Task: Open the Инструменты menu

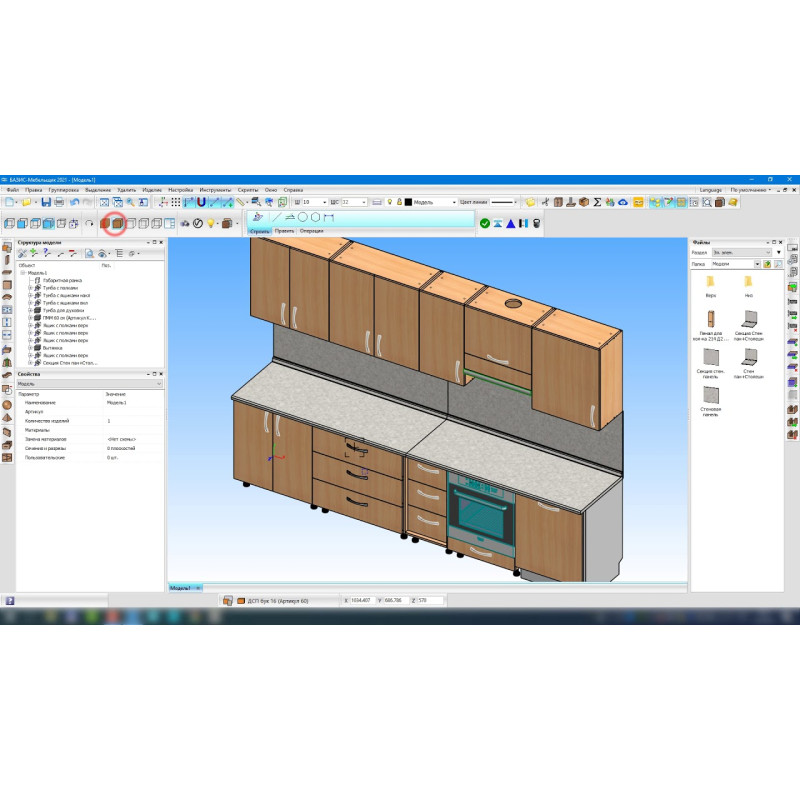Action: 215,189
